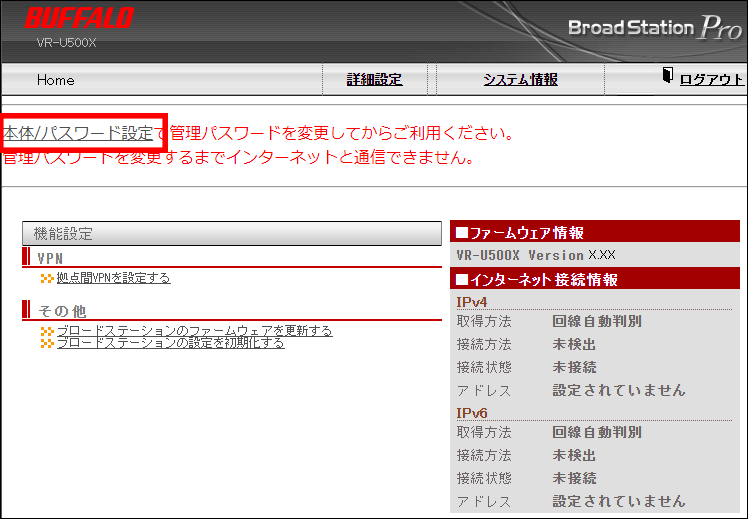Screen dimensions: 748x519
Task: Click the logout door icon
Action: [x=668, y=75]
